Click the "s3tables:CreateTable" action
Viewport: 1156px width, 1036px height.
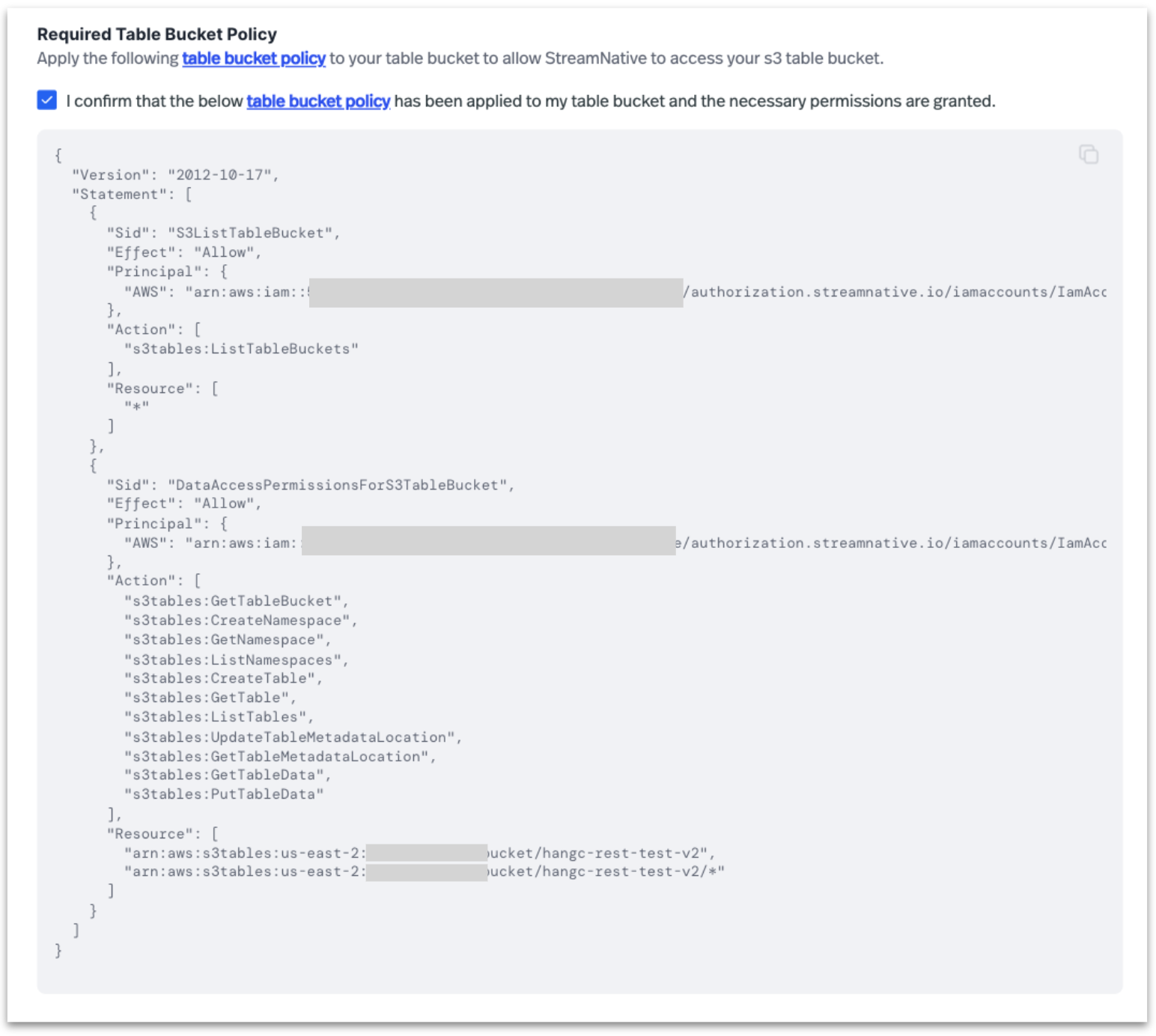(223, 678)
